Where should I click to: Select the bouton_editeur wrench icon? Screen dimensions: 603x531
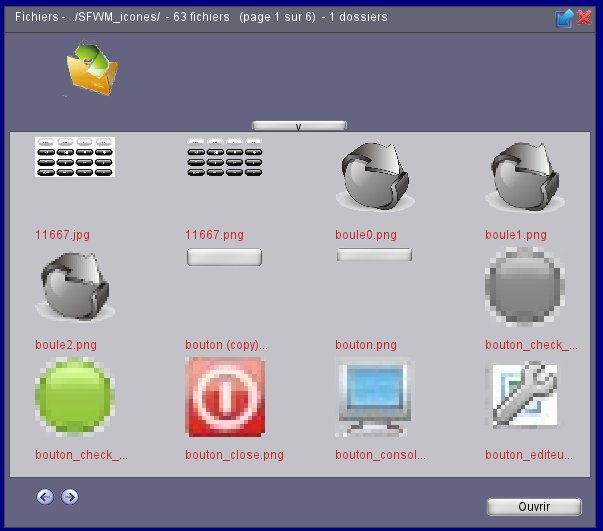tap(525, 396)
